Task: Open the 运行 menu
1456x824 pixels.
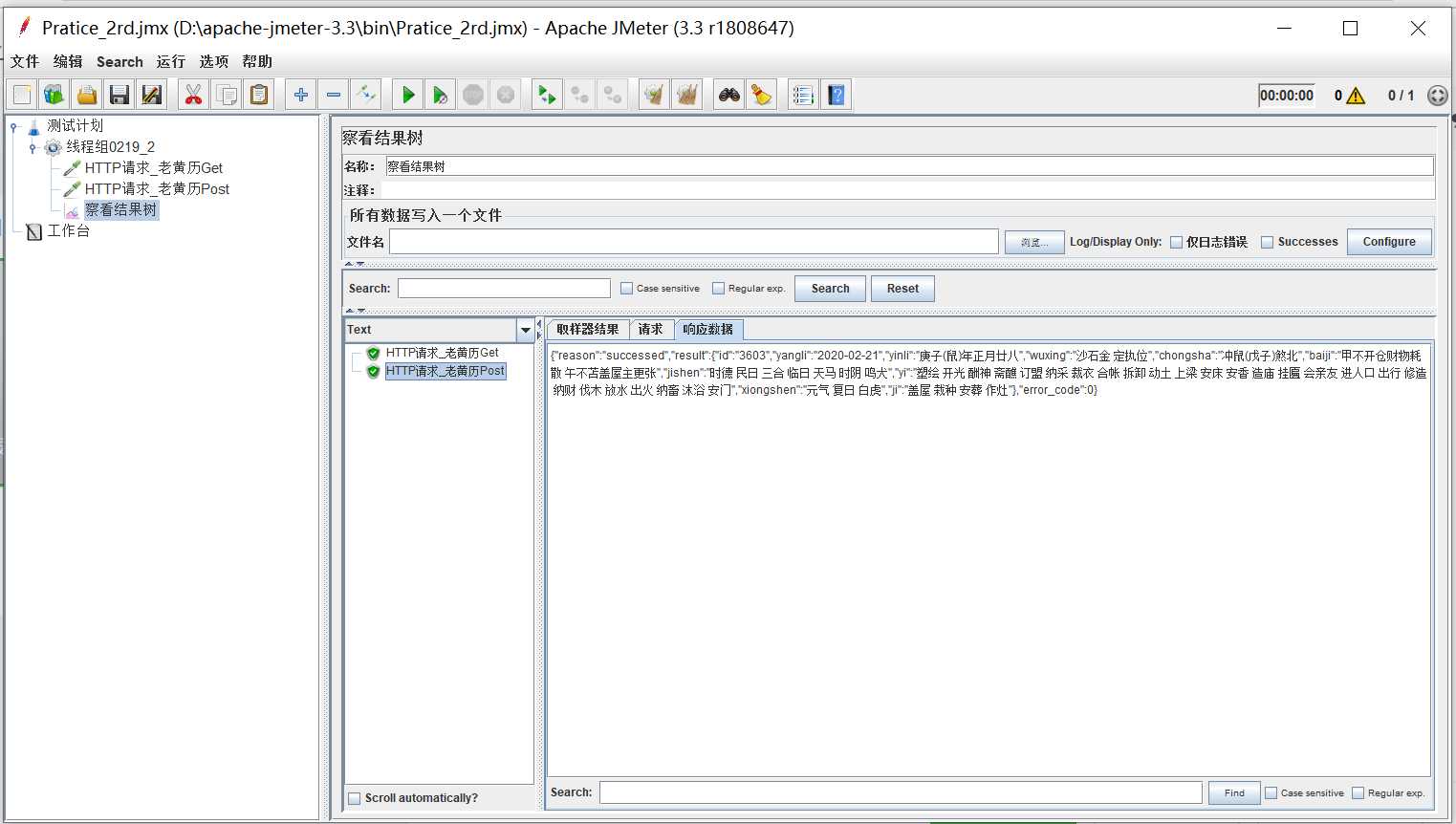Action: point(171,61)
